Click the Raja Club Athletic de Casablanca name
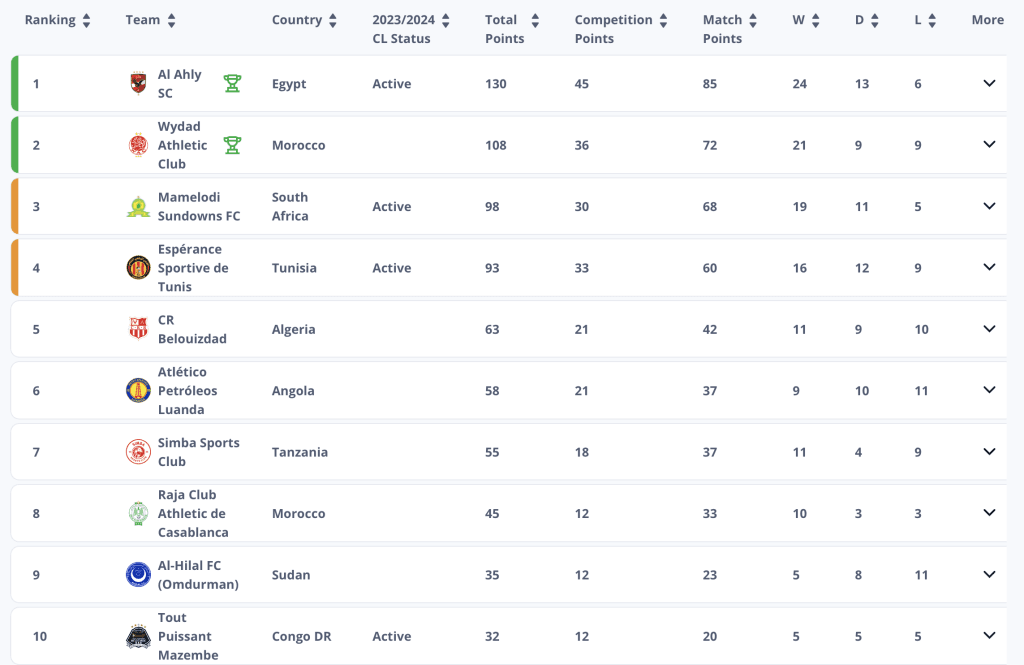Screen dimensions: 1024x665 tap(193, 513)
